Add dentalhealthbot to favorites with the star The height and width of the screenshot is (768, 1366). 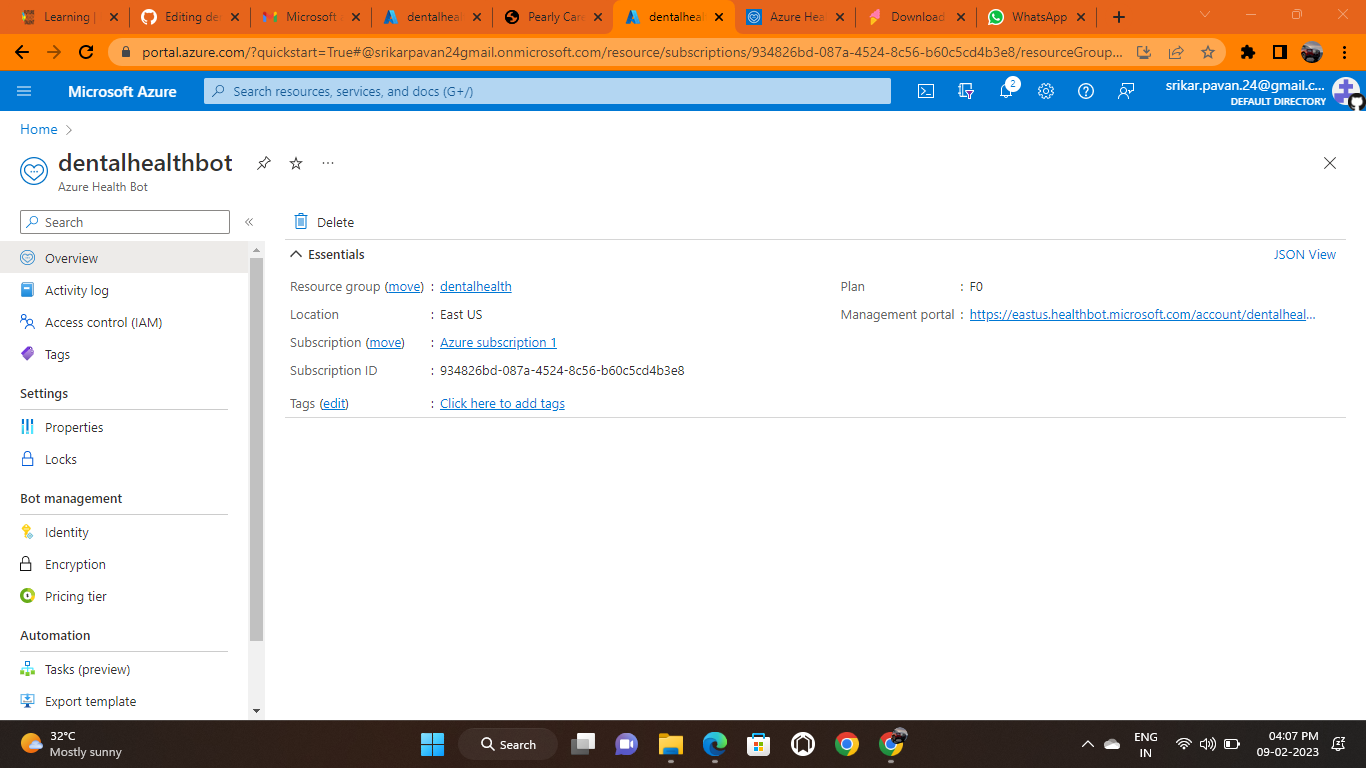pyautogui.click(x=296, y=163)
